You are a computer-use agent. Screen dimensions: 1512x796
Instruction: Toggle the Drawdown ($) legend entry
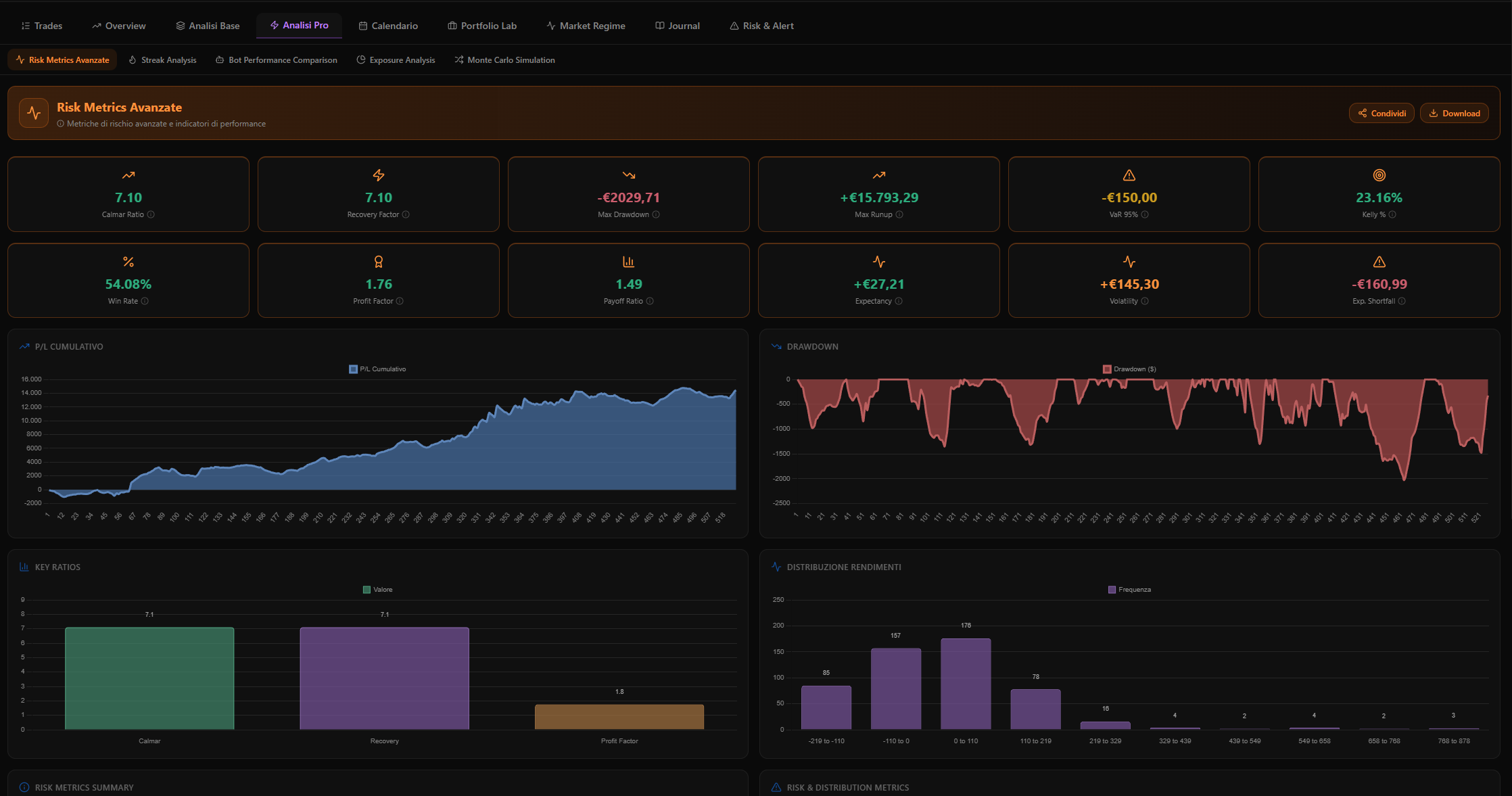pyautogui.click(x=1129, y=369)
